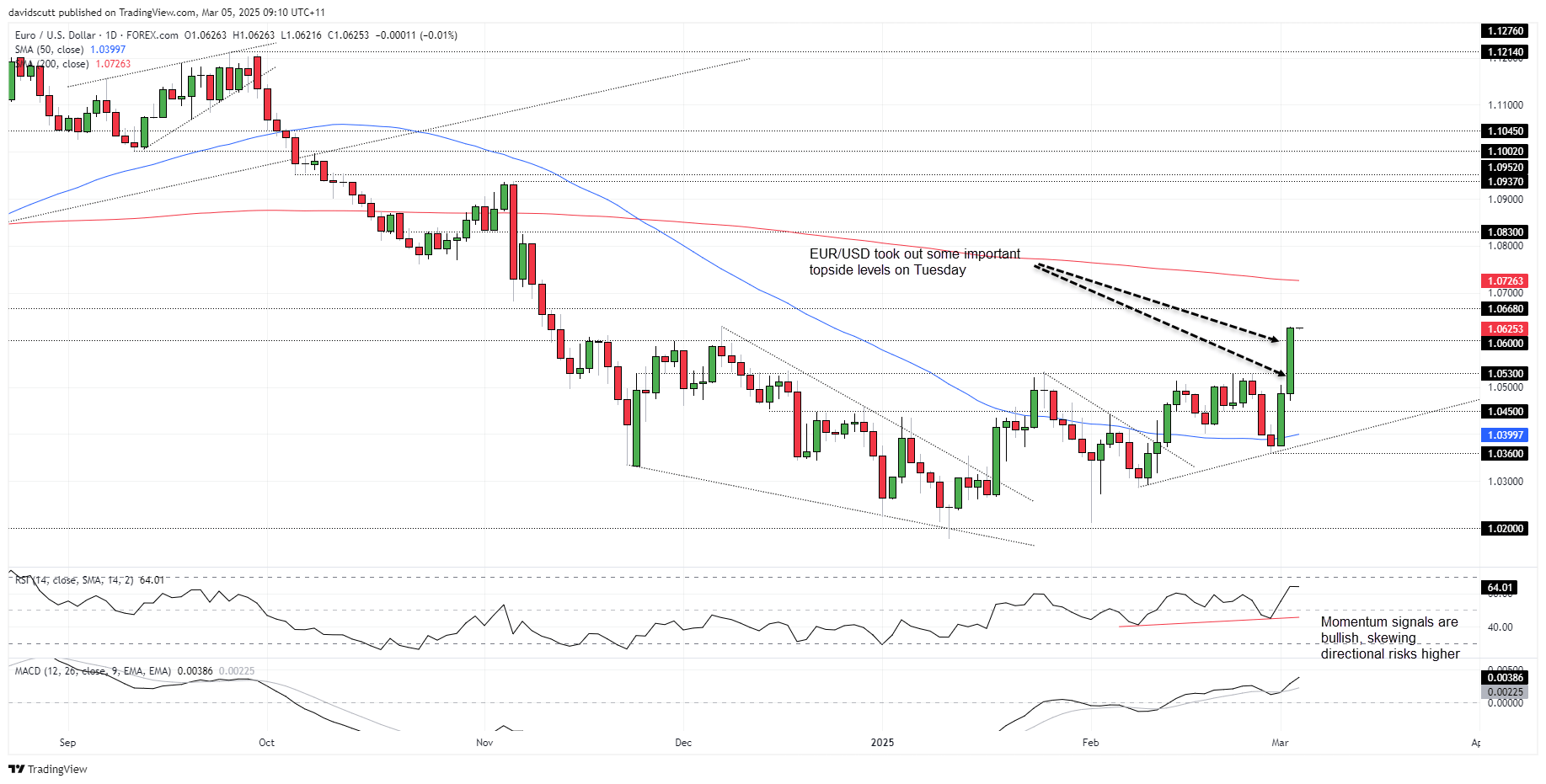Click the red 1.06253 current price tag
Viewport: 1546px width, 784px height.
pos(1505,329)
